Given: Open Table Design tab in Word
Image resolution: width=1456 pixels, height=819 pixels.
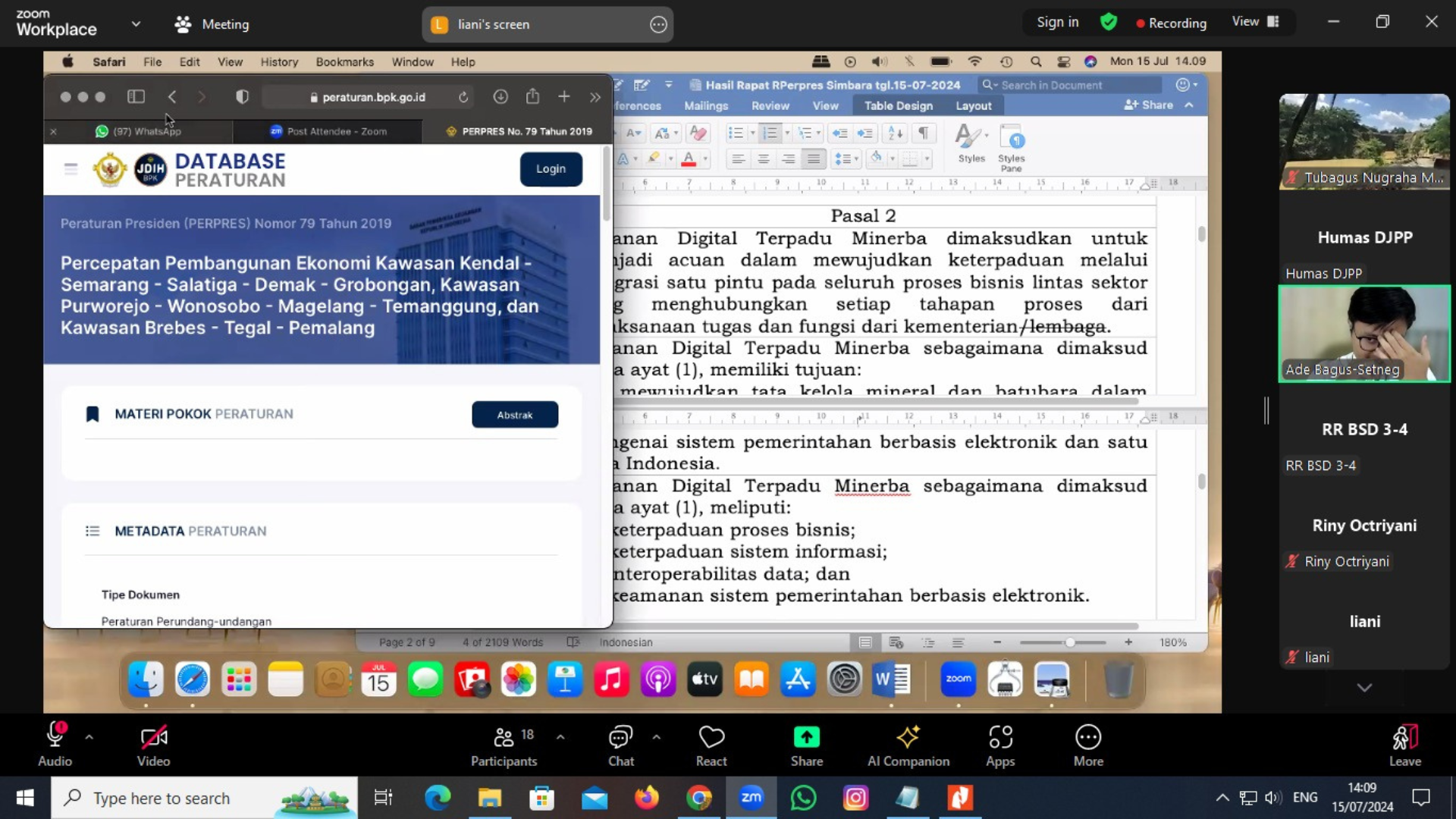Looking at the screenshot, I should [x=899, y=105].
